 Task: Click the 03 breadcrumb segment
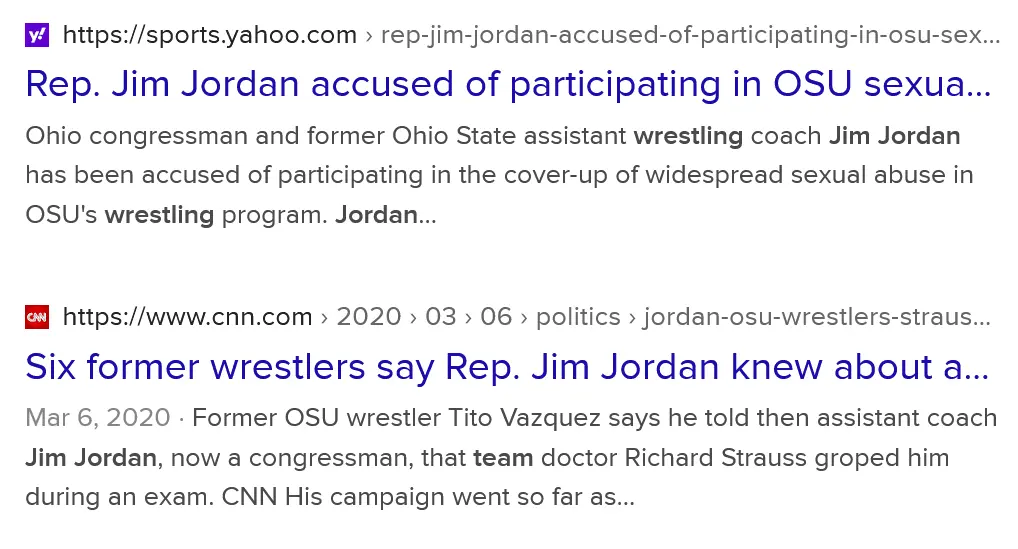(440, 318)
